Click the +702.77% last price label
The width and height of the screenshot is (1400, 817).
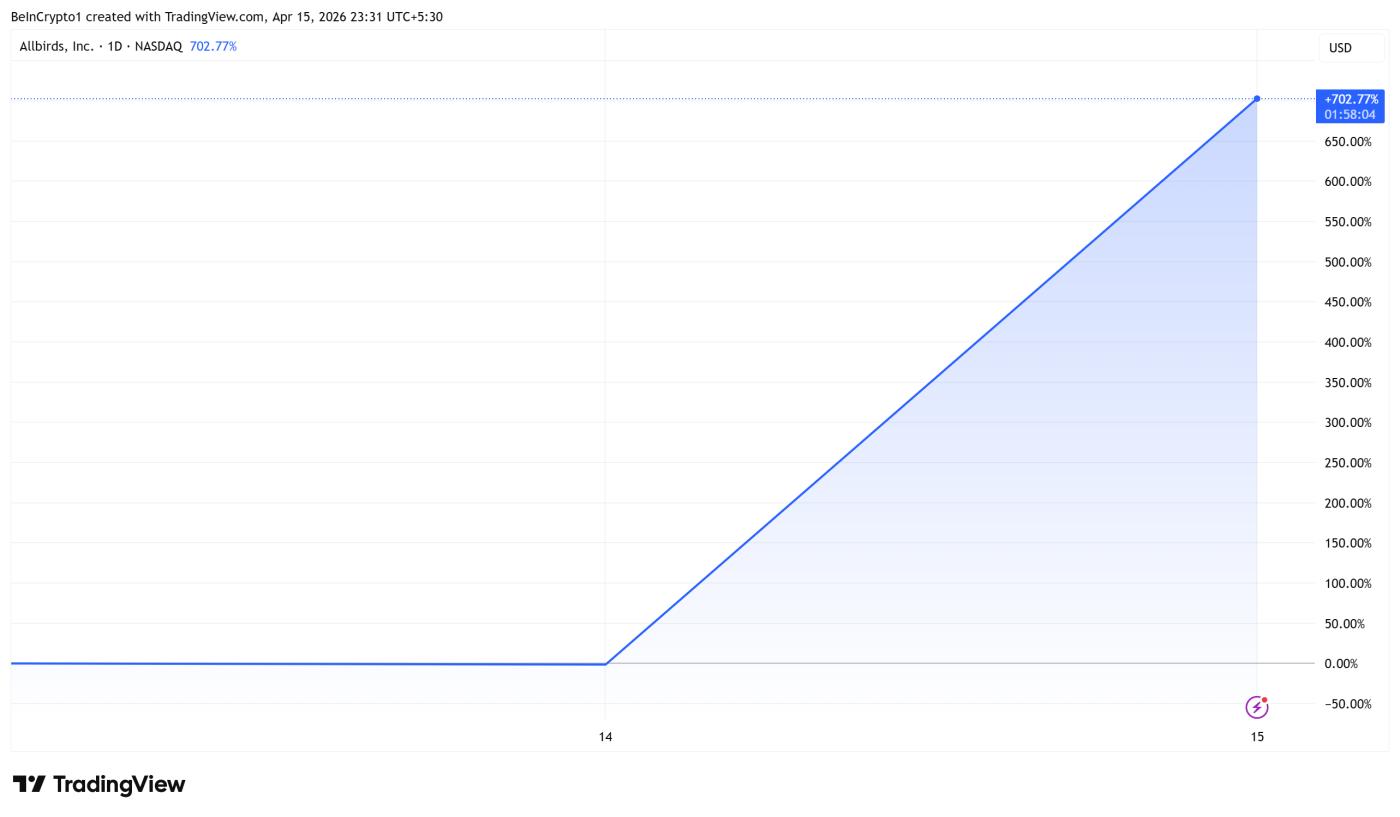(x=1351, y=99)
